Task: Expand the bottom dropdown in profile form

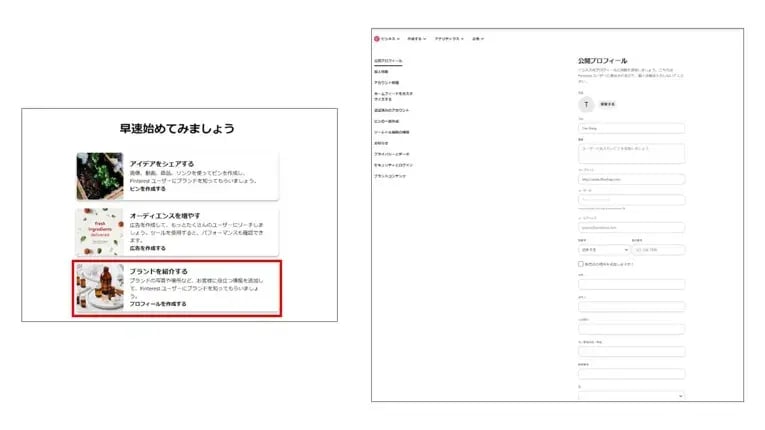Action: tap(630, 395)
